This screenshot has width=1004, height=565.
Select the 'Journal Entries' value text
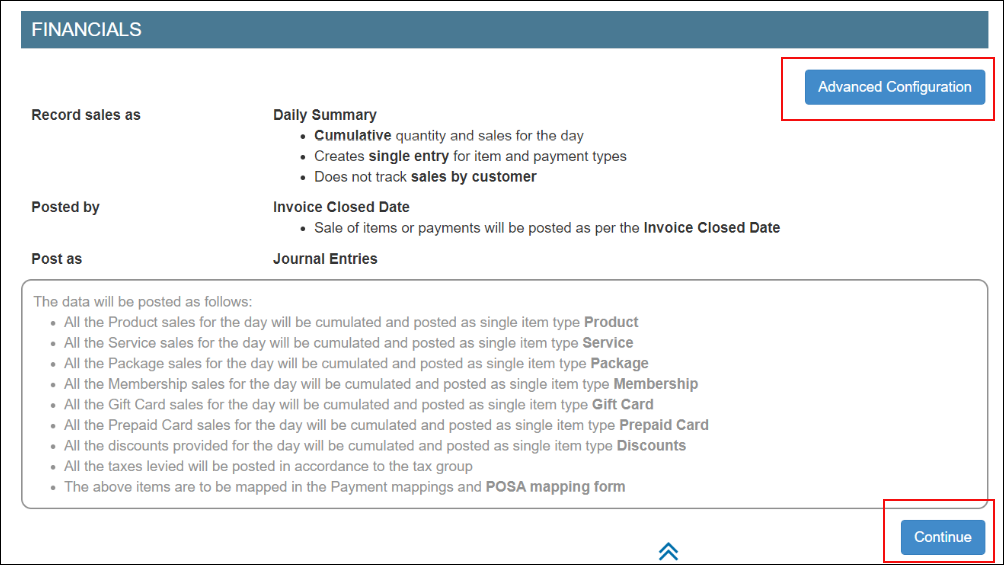tap(325, 259)
